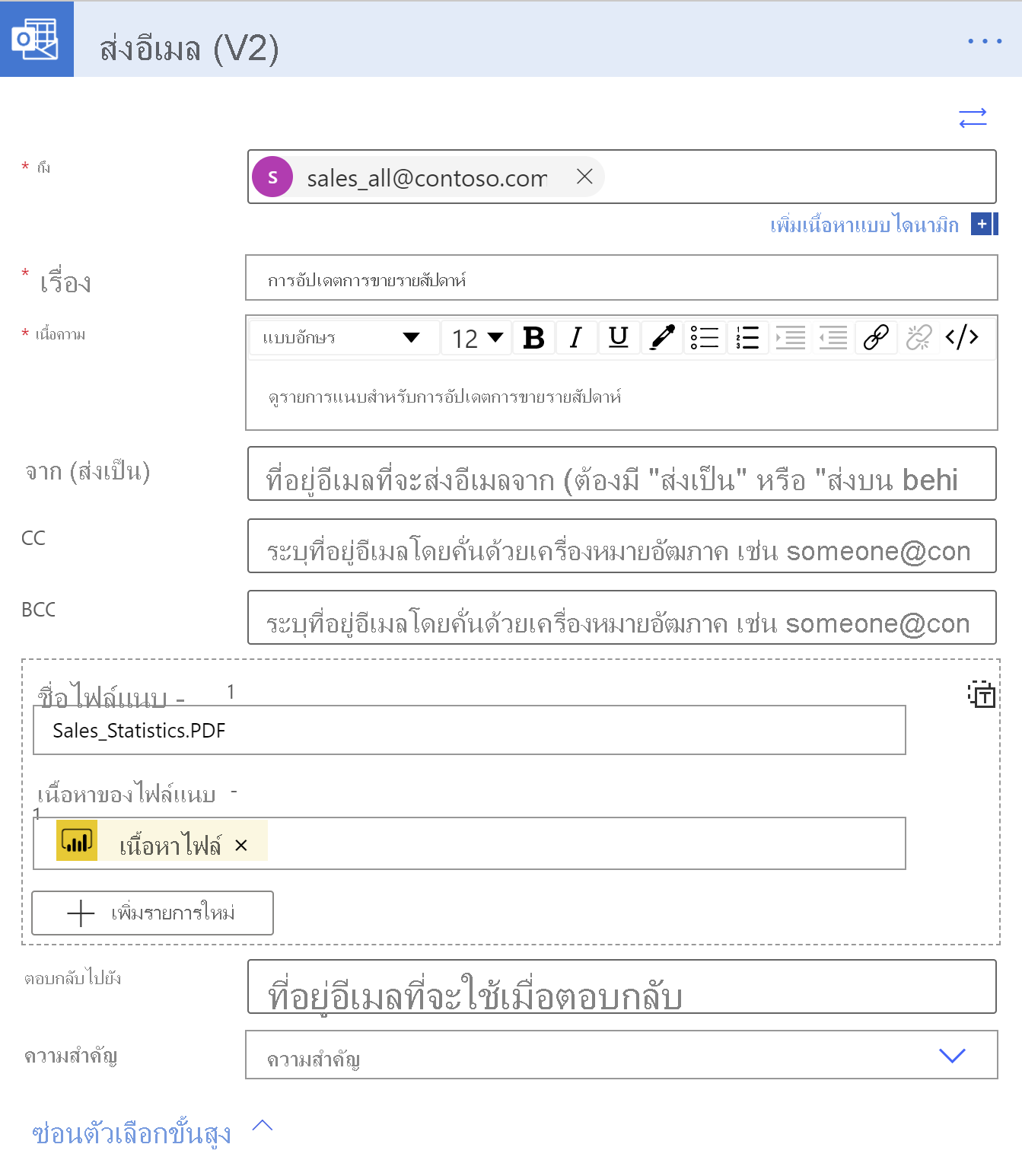Remove the เนื้อหาไฟล์ dynamic token
This screenshot has width=1022, height=1176.
[x=241, y=845]
